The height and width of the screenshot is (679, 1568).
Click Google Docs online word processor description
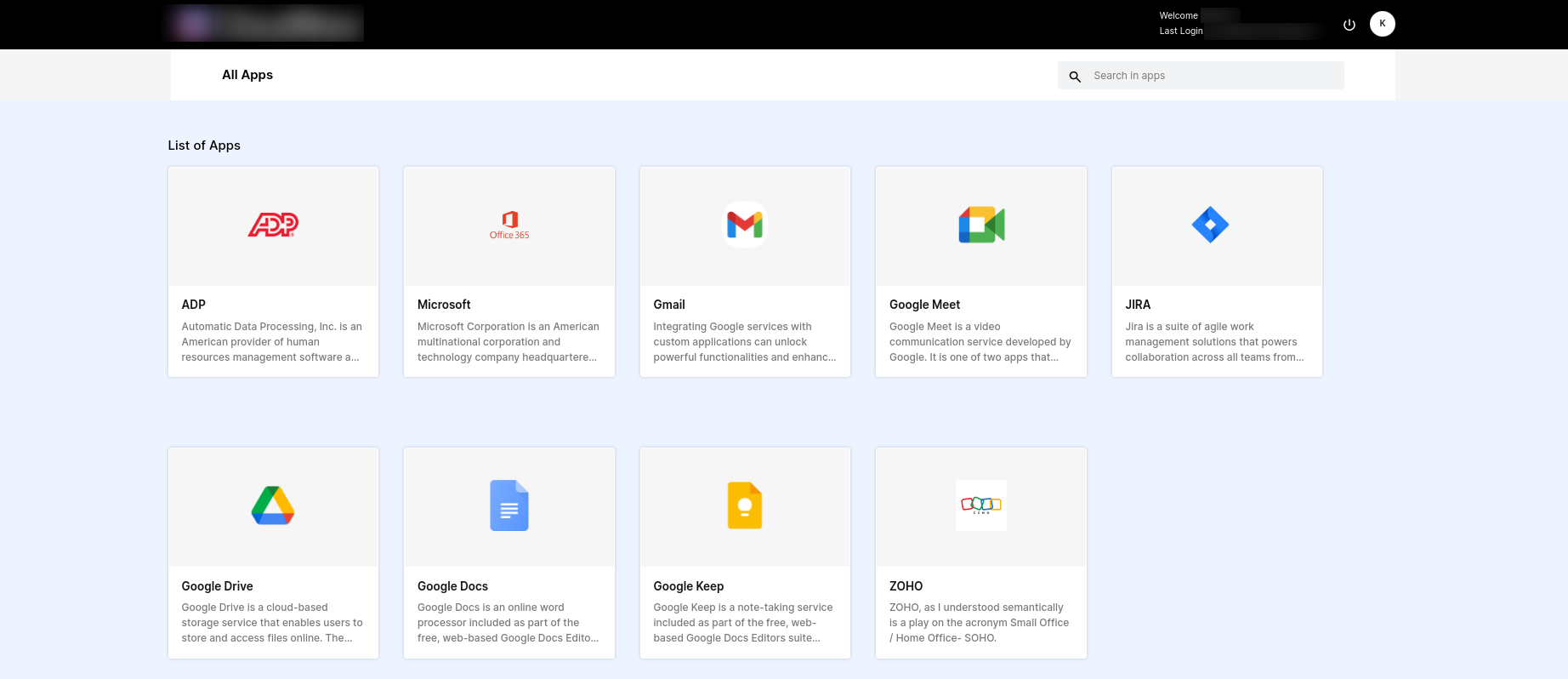point(508,623)
